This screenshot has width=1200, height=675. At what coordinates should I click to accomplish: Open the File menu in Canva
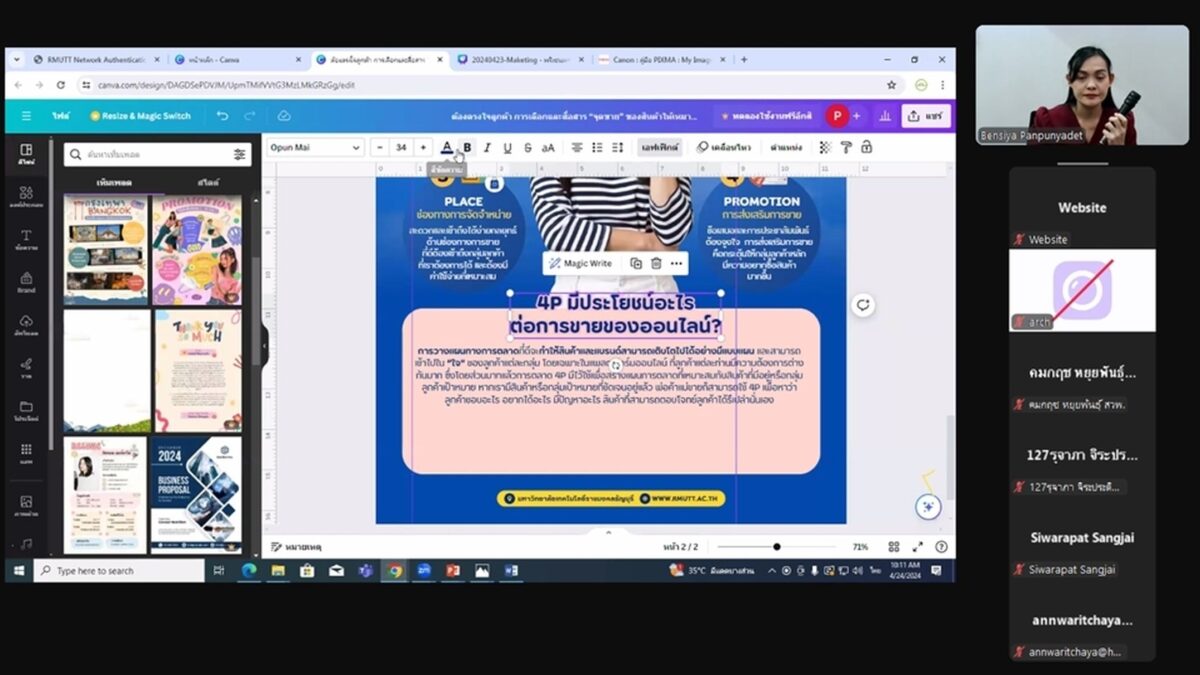tap(61, 116)
